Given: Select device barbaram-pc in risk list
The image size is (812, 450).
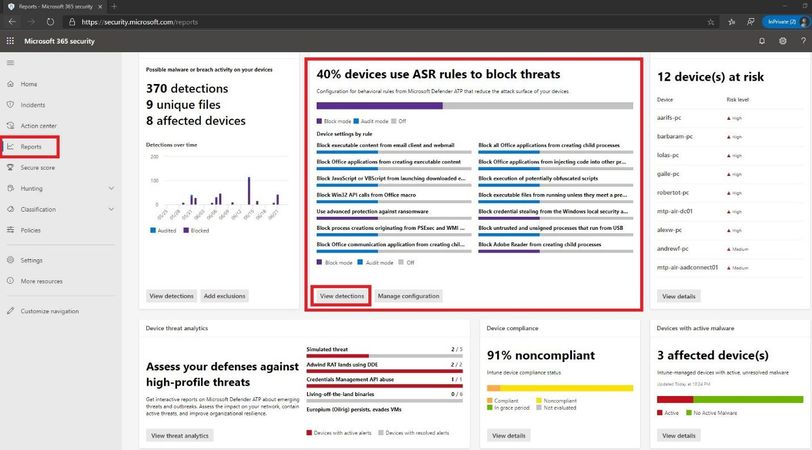Looking at the screenshot, I should [675, 136].
